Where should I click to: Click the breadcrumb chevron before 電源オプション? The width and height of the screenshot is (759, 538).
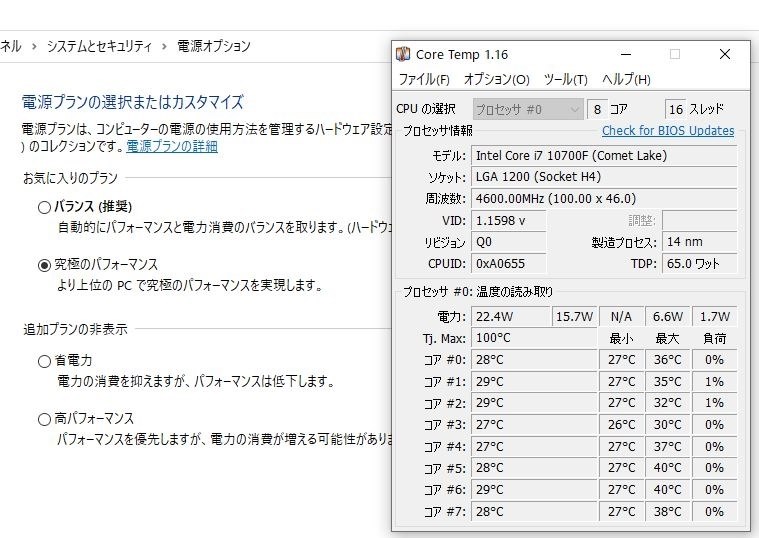click(164, 46)
